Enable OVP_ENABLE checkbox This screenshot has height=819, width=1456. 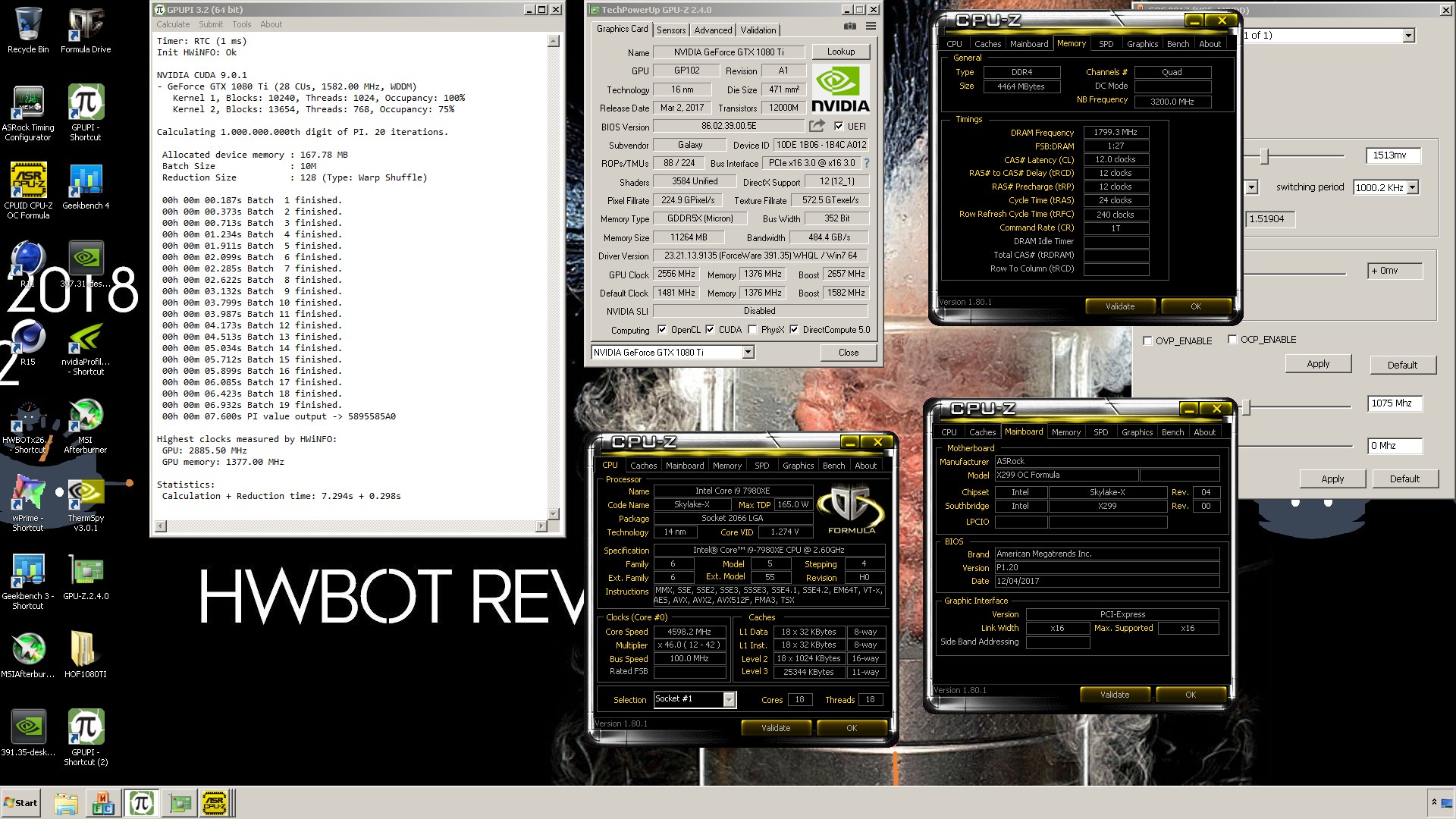1147,340
